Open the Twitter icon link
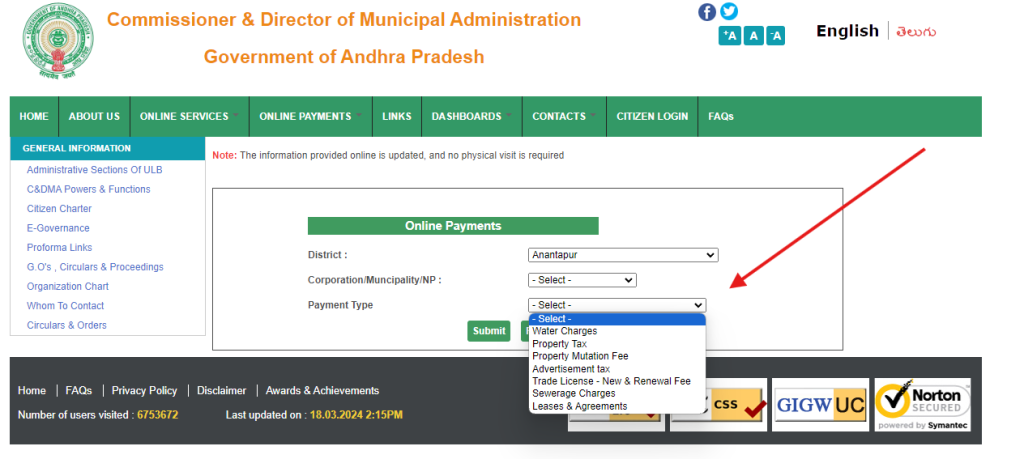 click(729, 12)
